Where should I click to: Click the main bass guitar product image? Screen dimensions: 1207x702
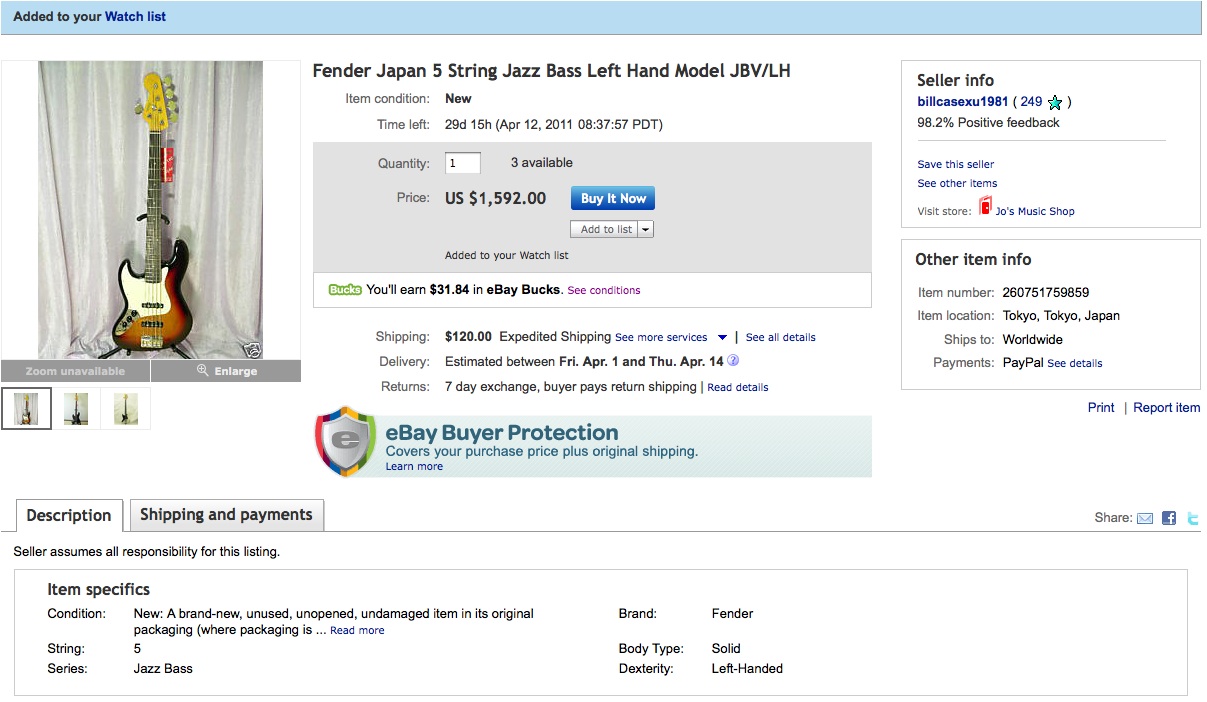[151, 210]
